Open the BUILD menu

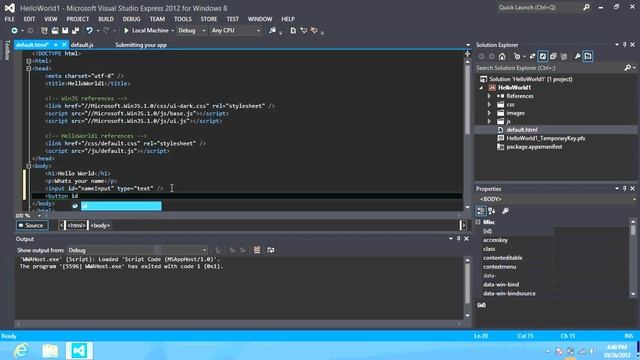click(x=106, y=19)
